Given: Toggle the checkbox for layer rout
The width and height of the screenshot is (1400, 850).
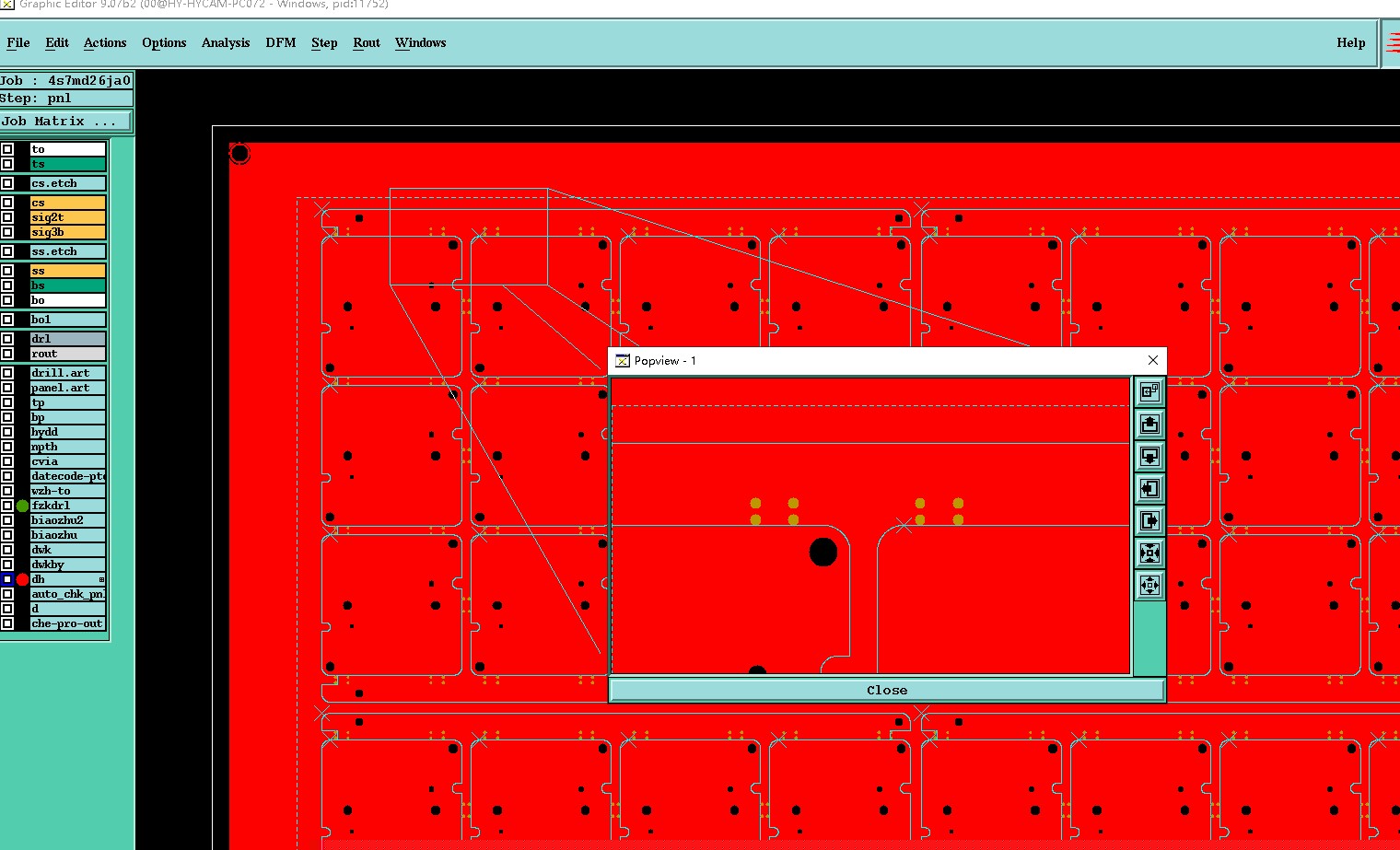Looking at the screenshot, I should click(x=7, y=354).
